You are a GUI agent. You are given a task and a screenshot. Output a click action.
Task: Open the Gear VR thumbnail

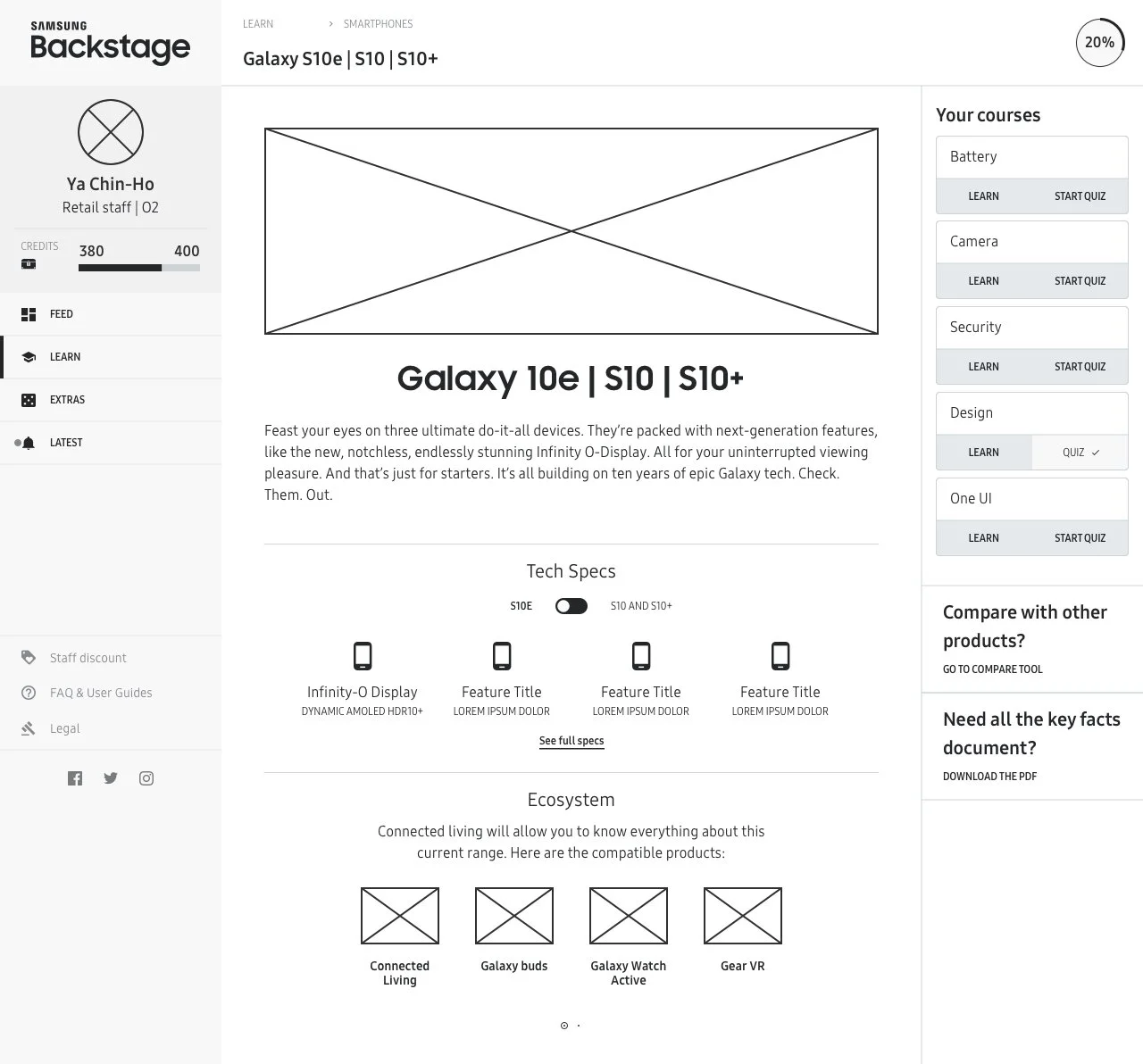pos(743,916)
